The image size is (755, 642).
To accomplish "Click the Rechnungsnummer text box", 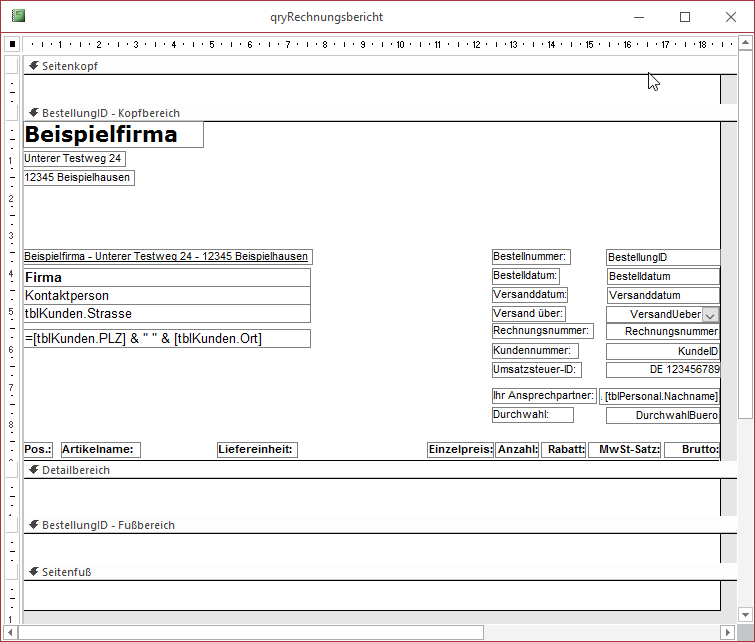I will click(x=663, y=331).
